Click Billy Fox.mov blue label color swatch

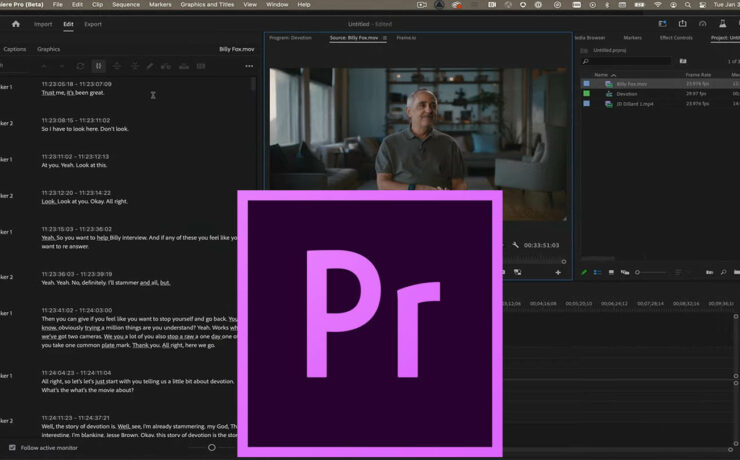[587, 84]
